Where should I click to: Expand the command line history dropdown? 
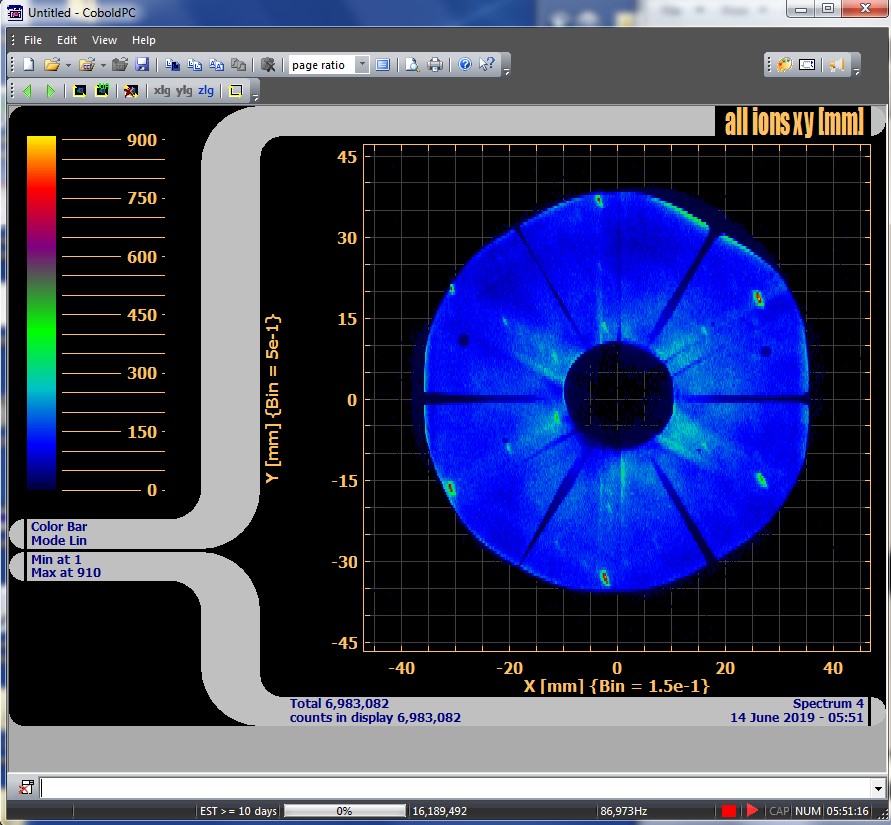point(877,788)
